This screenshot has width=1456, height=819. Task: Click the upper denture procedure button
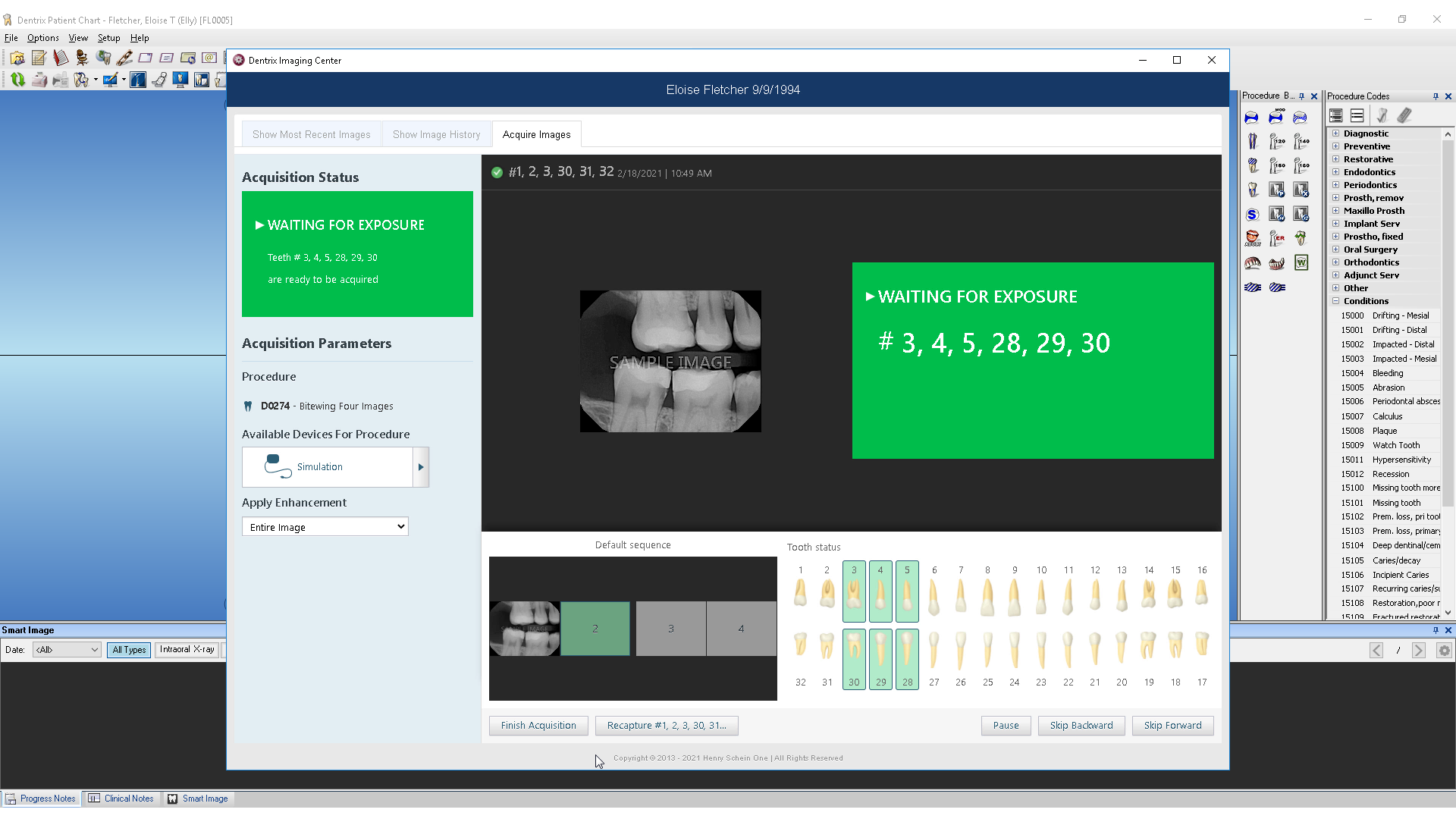click(1253, 263)
